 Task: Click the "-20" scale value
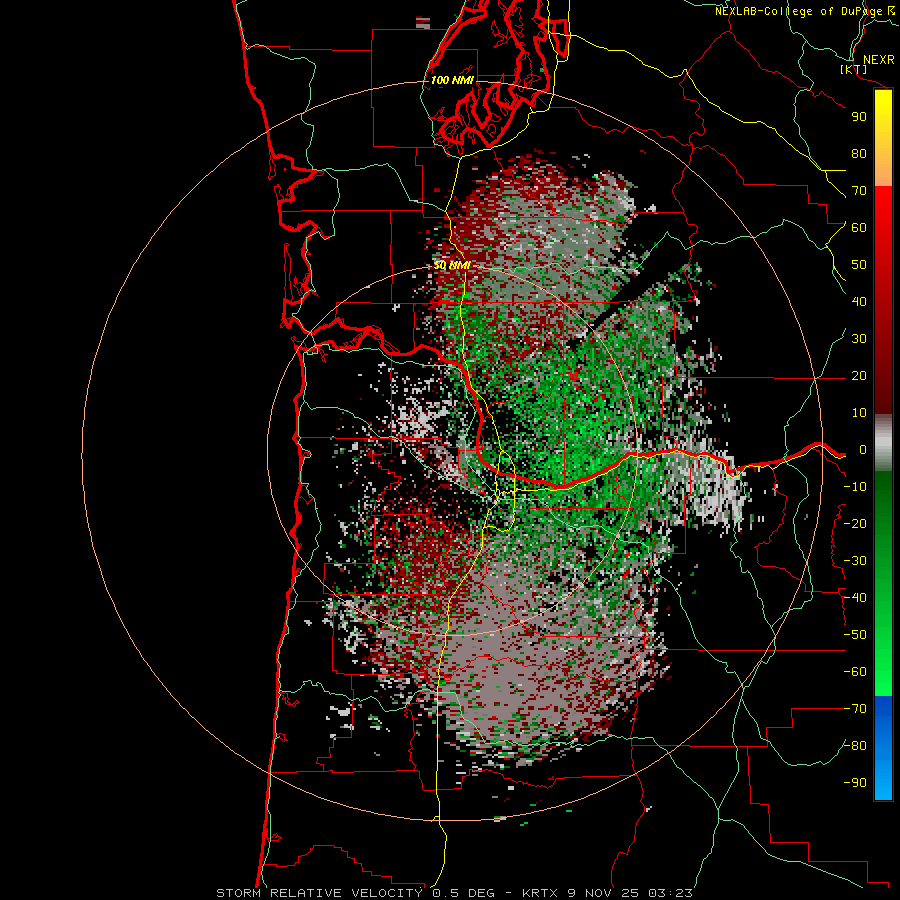[855, 523]
